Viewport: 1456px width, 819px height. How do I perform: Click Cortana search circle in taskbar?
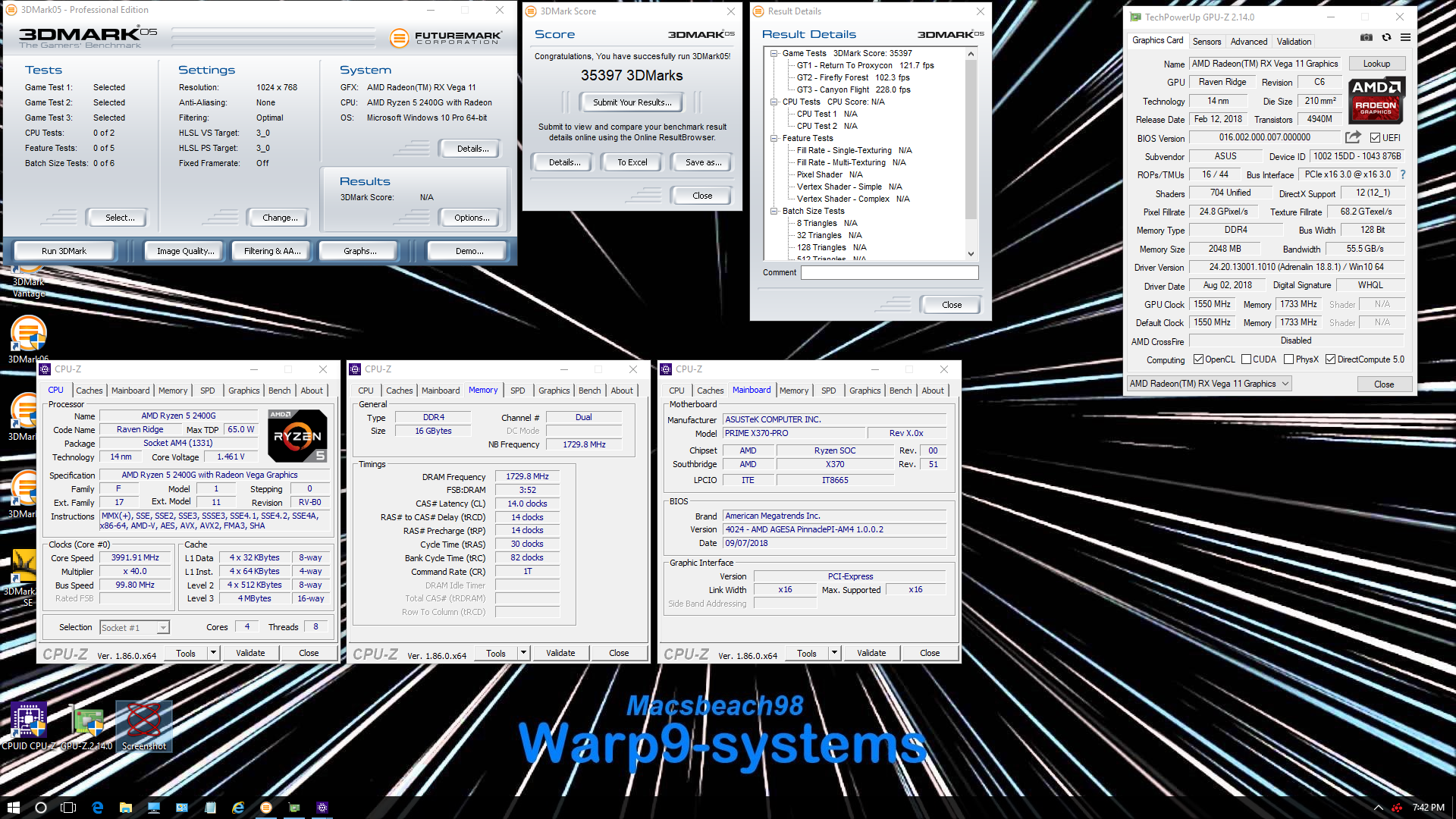(x=41, y=808)
